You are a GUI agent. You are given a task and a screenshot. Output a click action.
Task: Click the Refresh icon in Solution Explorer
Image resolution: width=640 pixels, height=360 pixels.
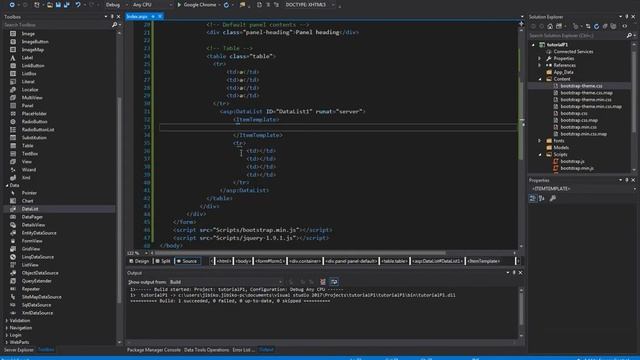pyautogui.click(x=596, y=27)
